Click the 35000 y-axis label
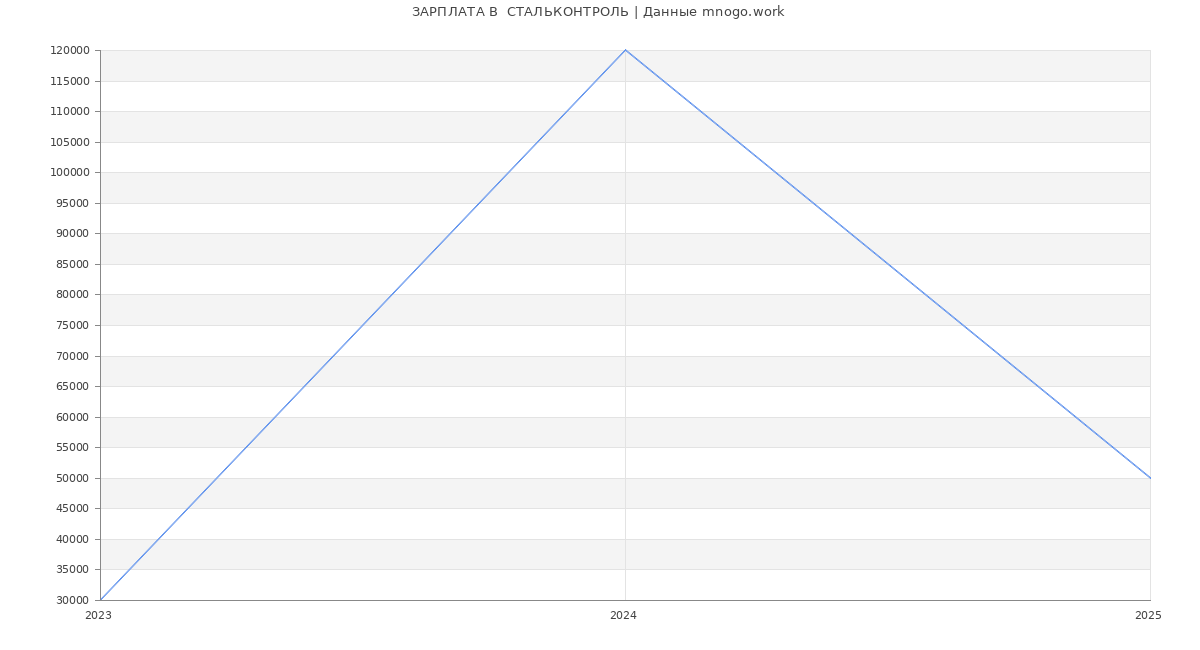 coord(73,569)
